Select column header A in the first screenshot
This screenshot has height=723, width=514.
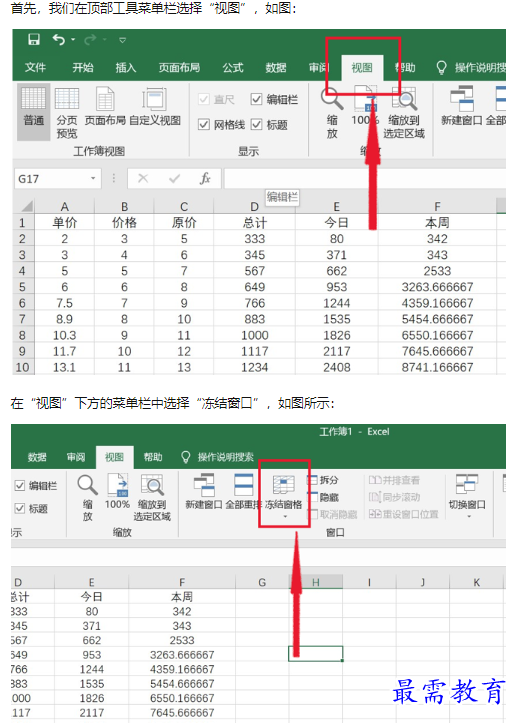click(65, 207)
